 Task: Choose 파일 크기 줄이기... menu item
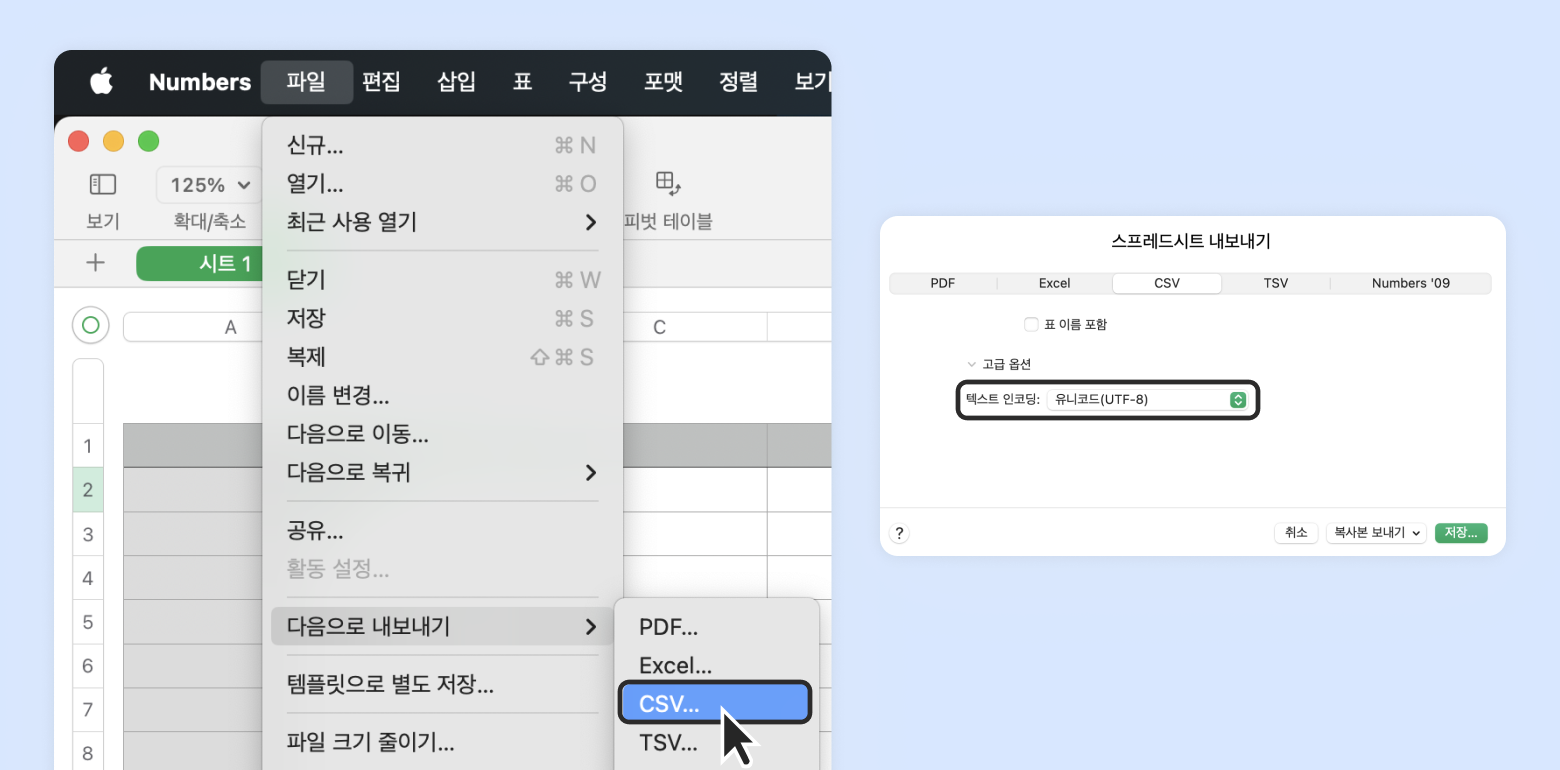click(442, 743)
